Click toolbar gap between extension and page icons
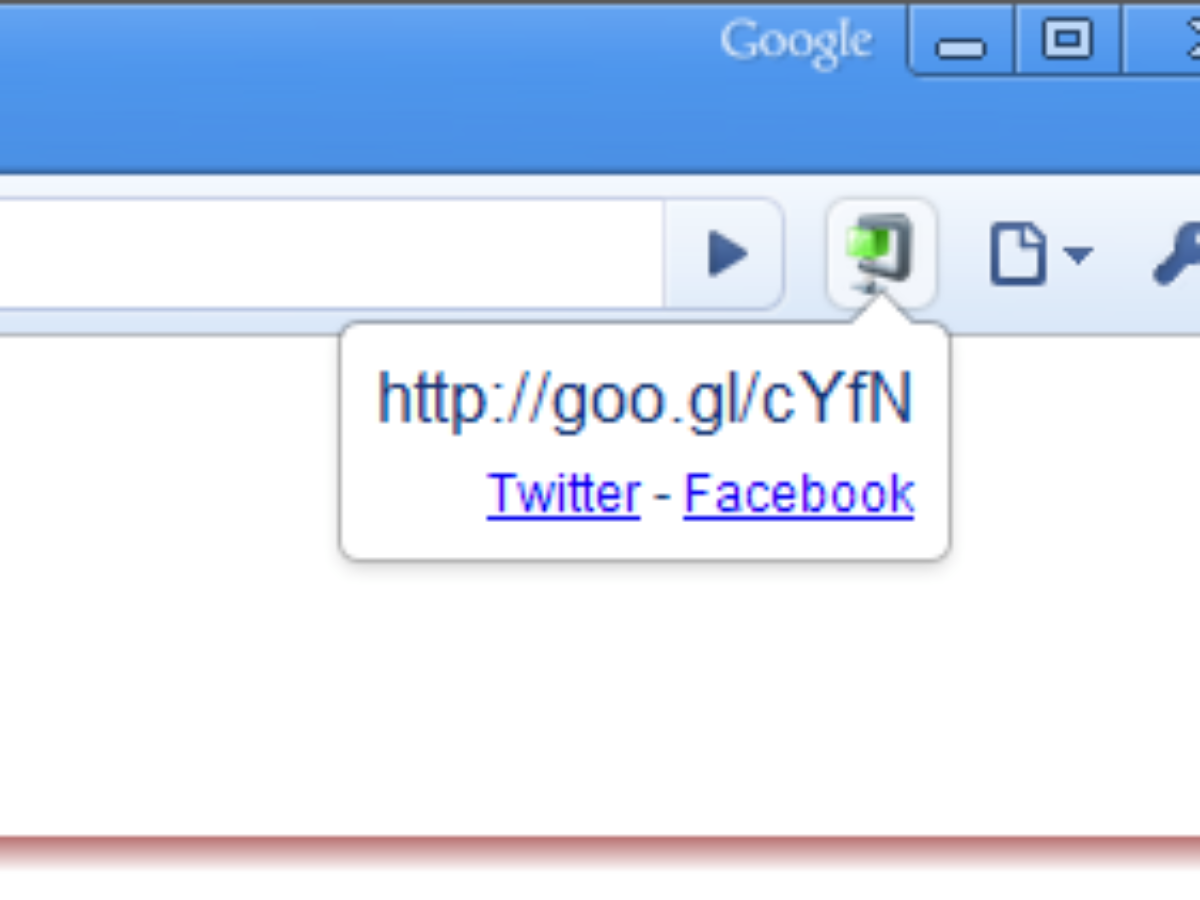1200x900 pixels. 962,255
